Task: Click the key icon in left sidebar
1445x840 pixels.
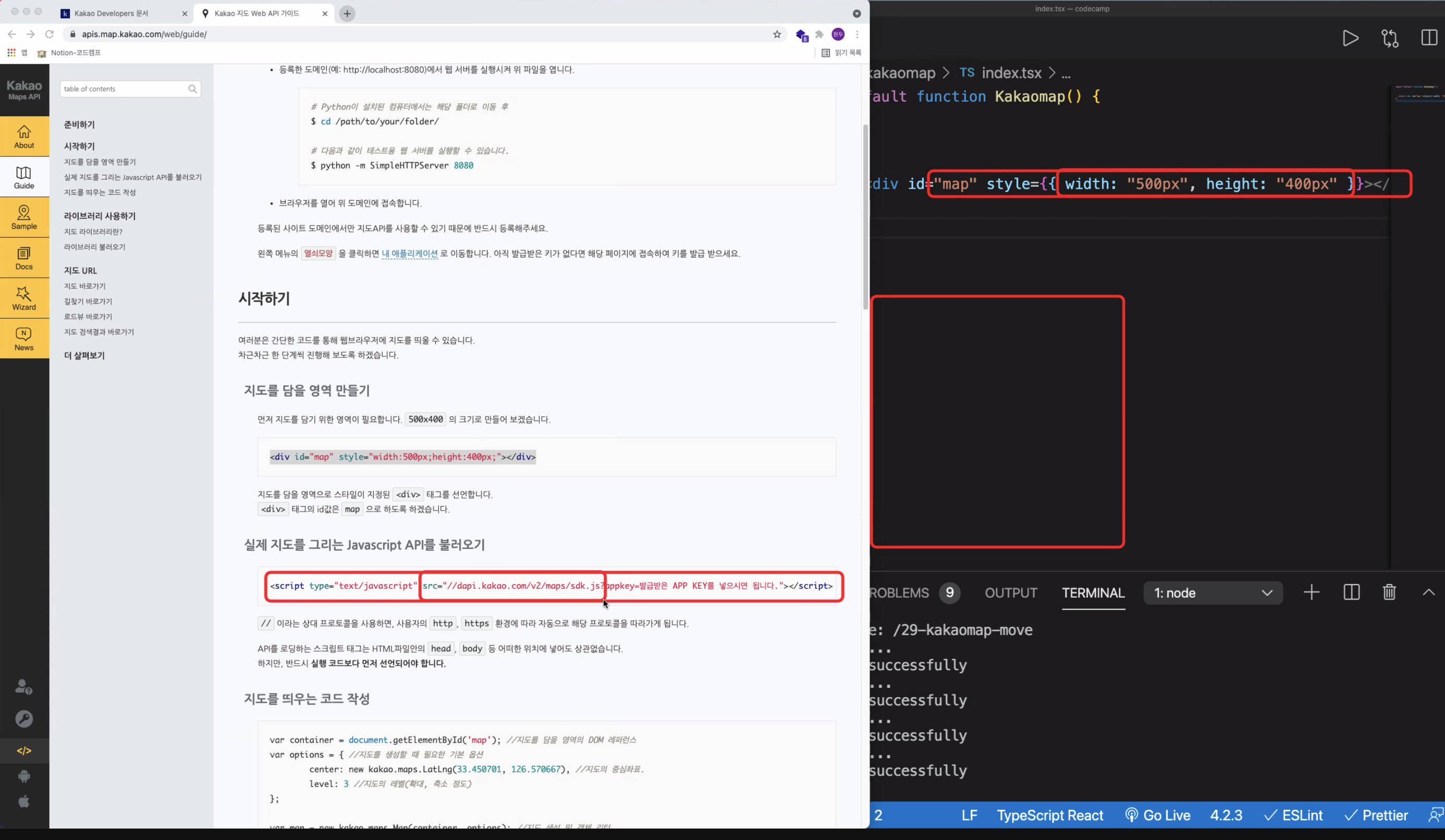Action: pyautogui.click(x=24, y=719)
